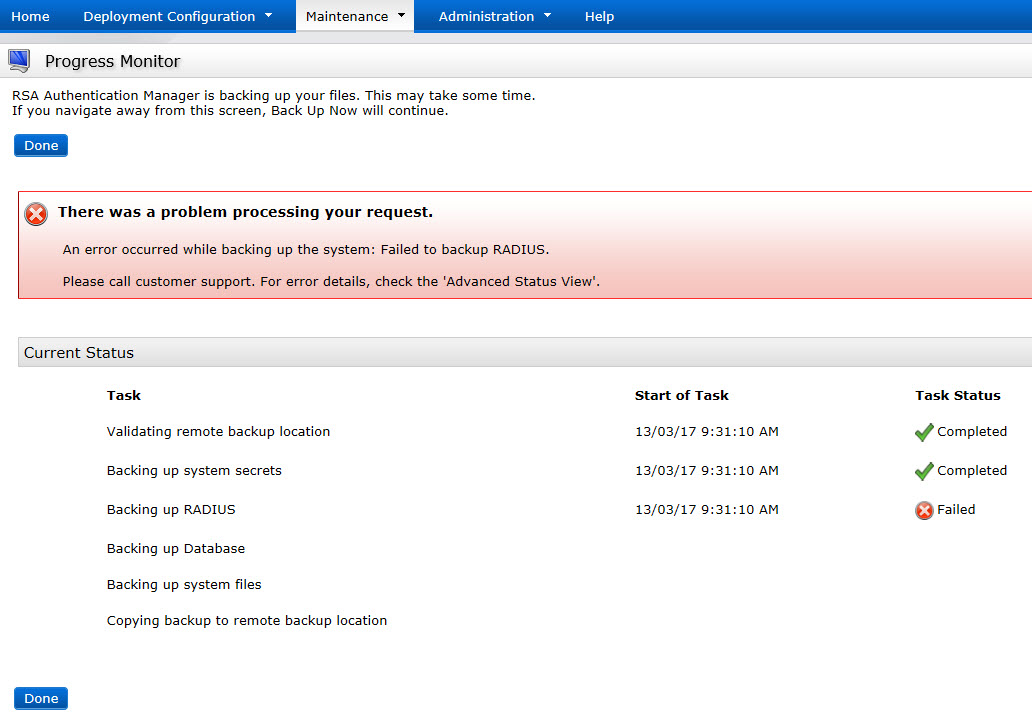Open the Help menu item

pyautogui.click(x=599, y=16)
